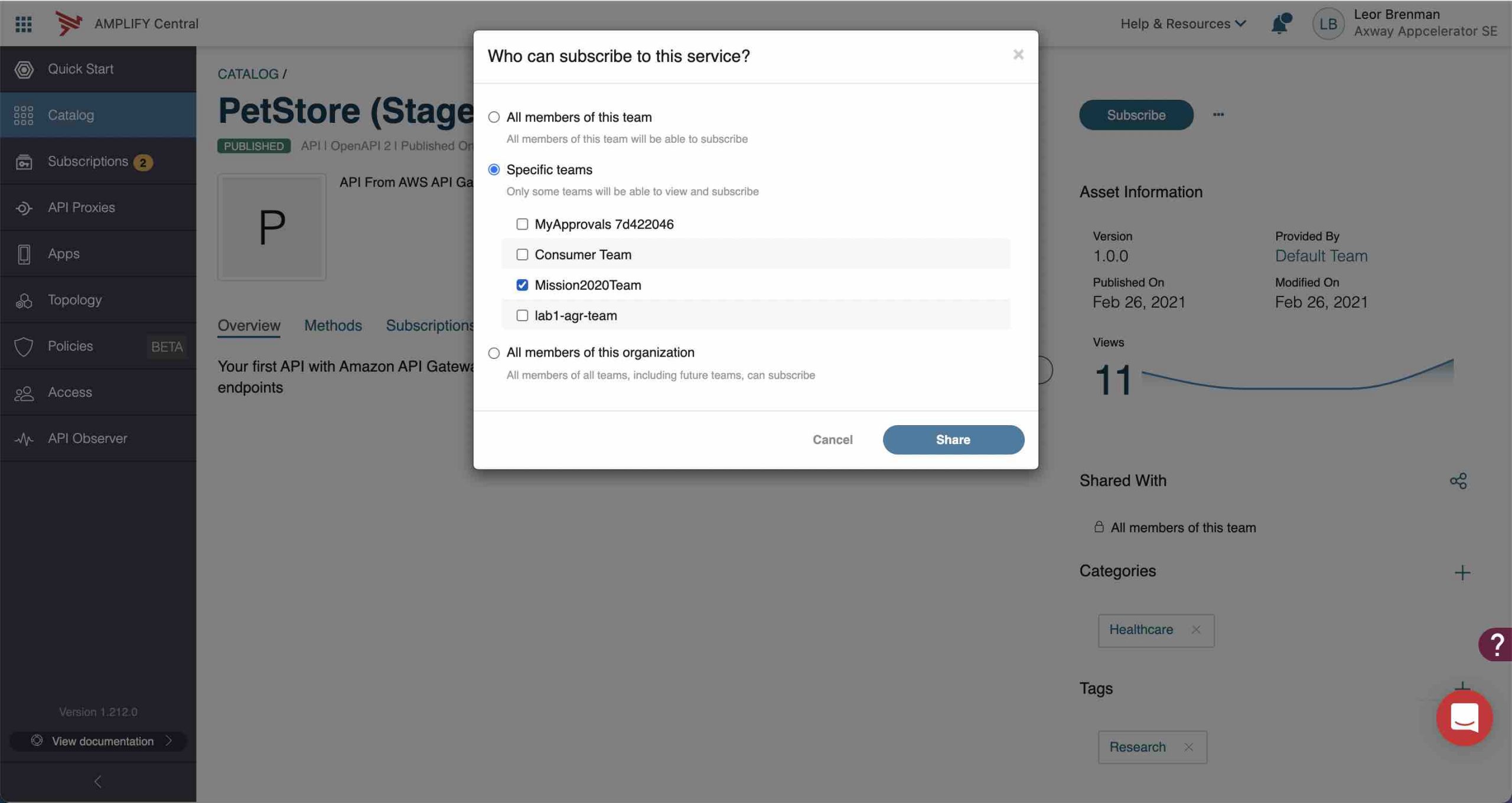This screenshot has height=803, width=1512.
Task: Select All members of this team radio
Action: click(x=494, y=117)
